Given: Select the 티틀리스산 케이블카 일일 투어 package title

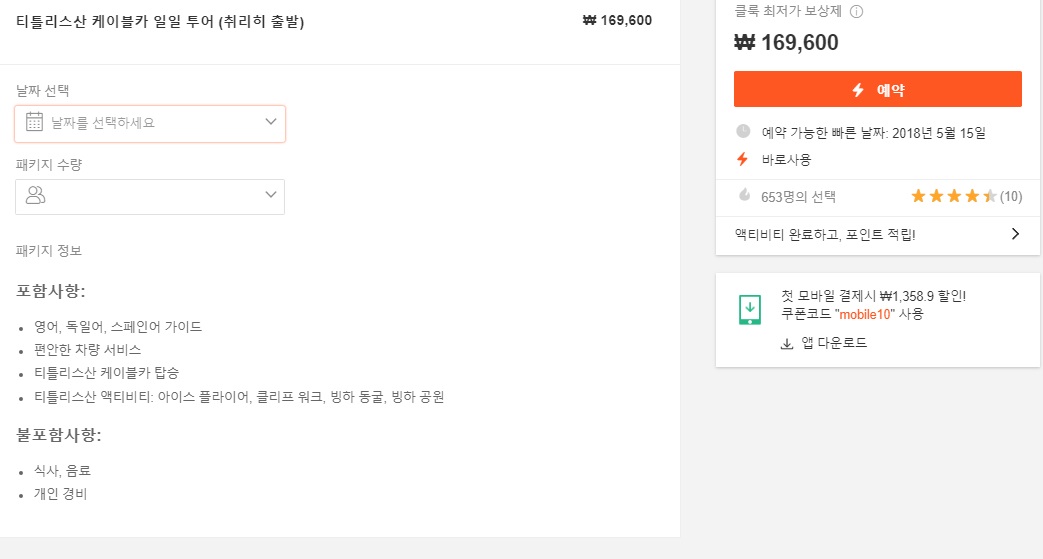Looking at the screenshot, I should (x=160, y=22).
